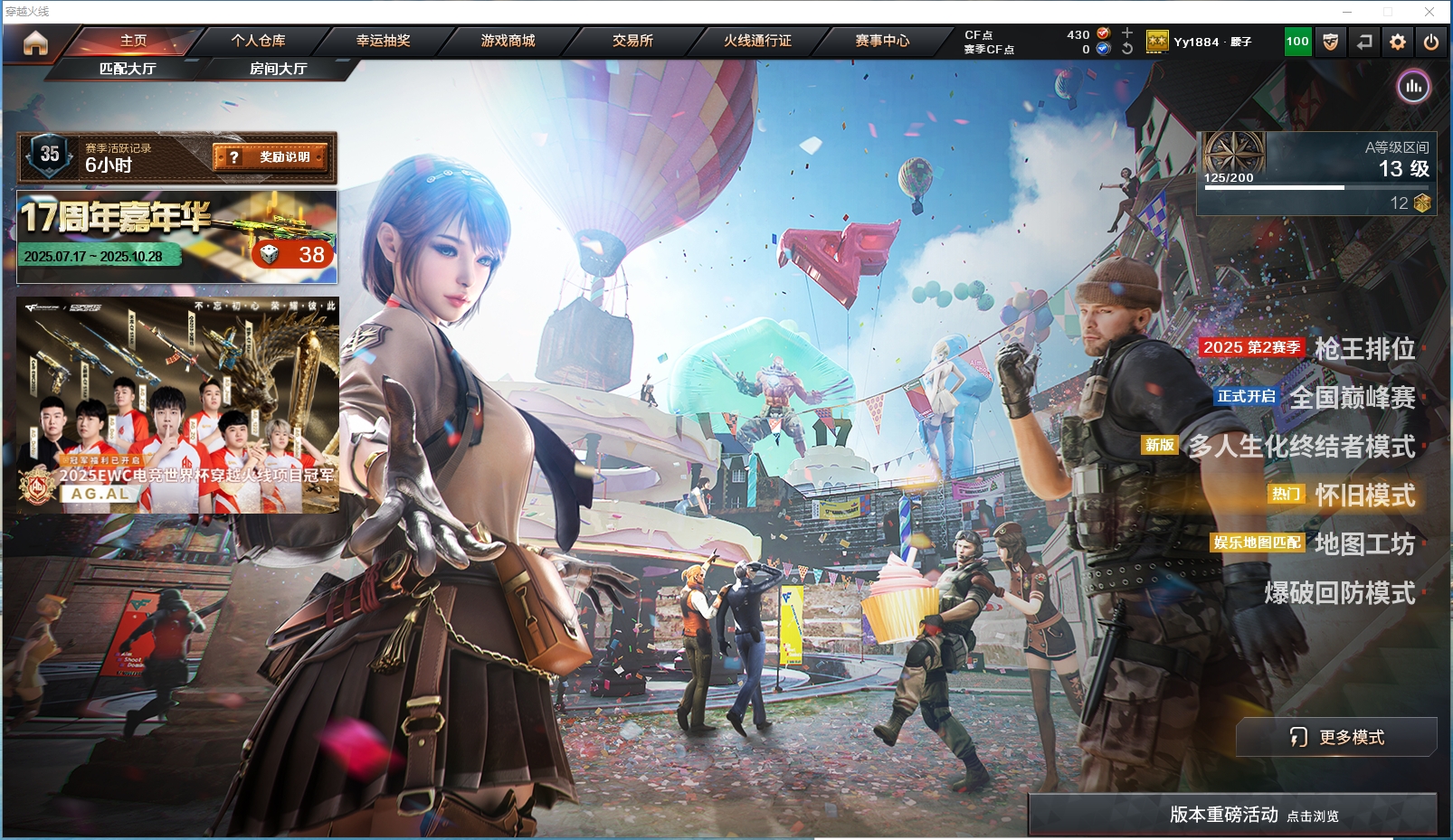Click the 奖励说明 button
The image size is (1453, 840).
(x=271, y=157)
